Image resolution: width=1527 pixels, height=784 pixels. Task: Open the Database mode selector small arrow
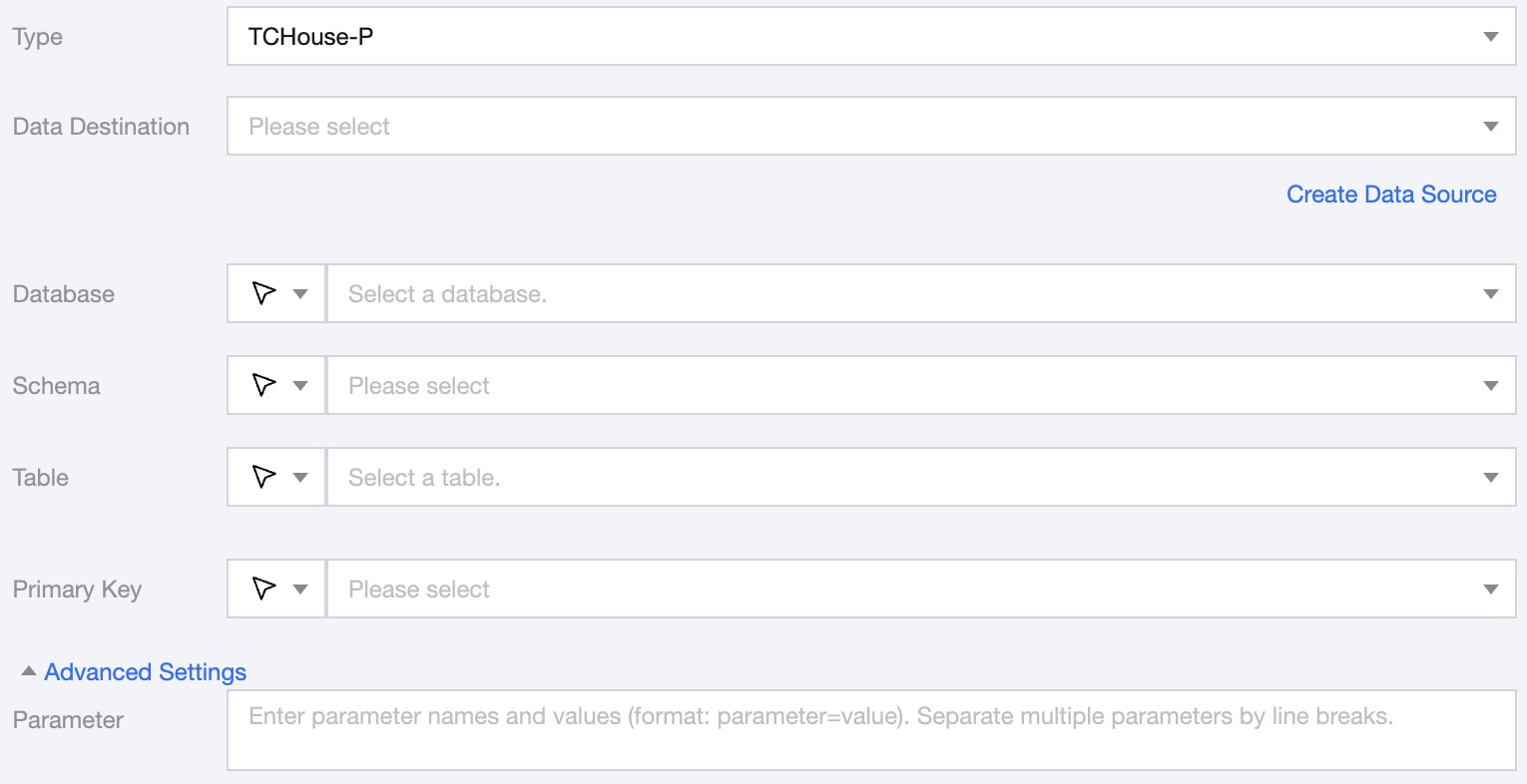point(300,294)
